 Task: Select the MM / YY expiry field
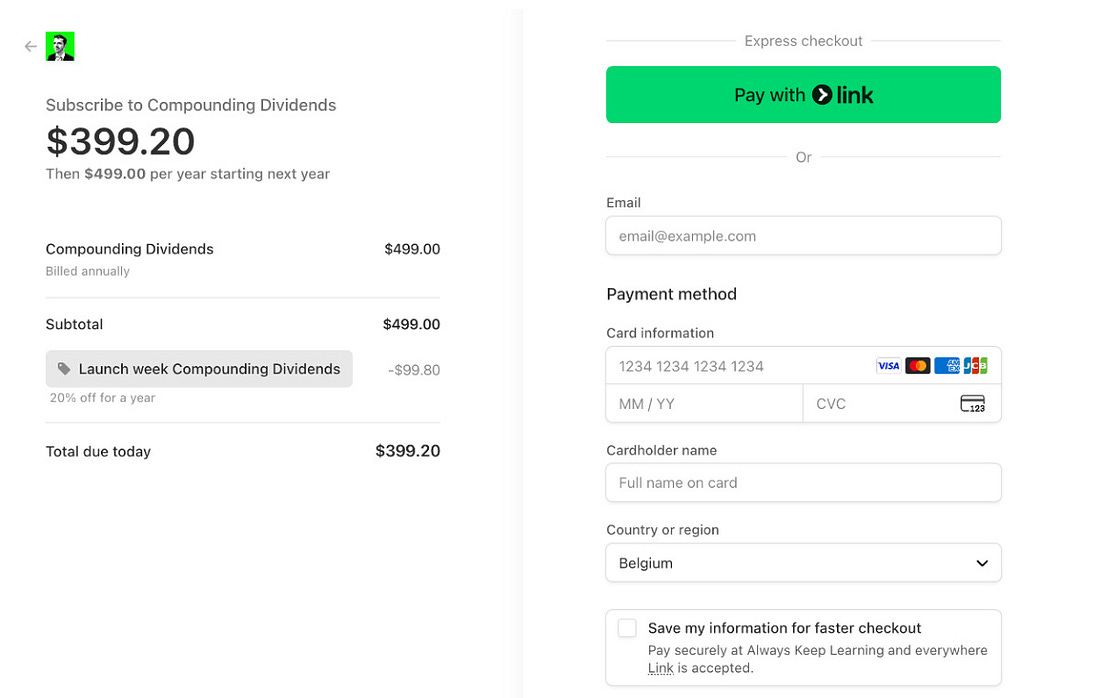[704, 404]
